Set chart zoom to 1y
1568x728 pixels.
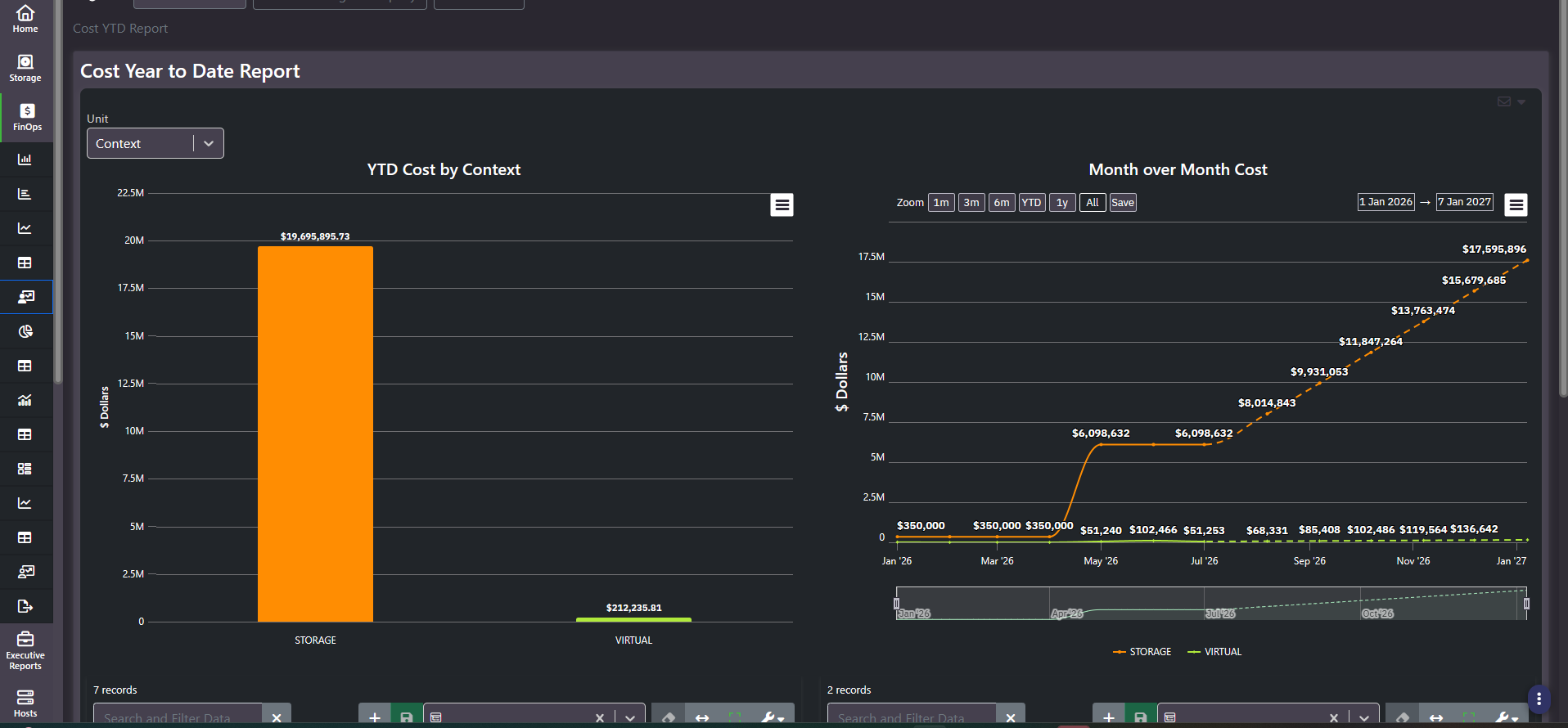click(1062, 203)
